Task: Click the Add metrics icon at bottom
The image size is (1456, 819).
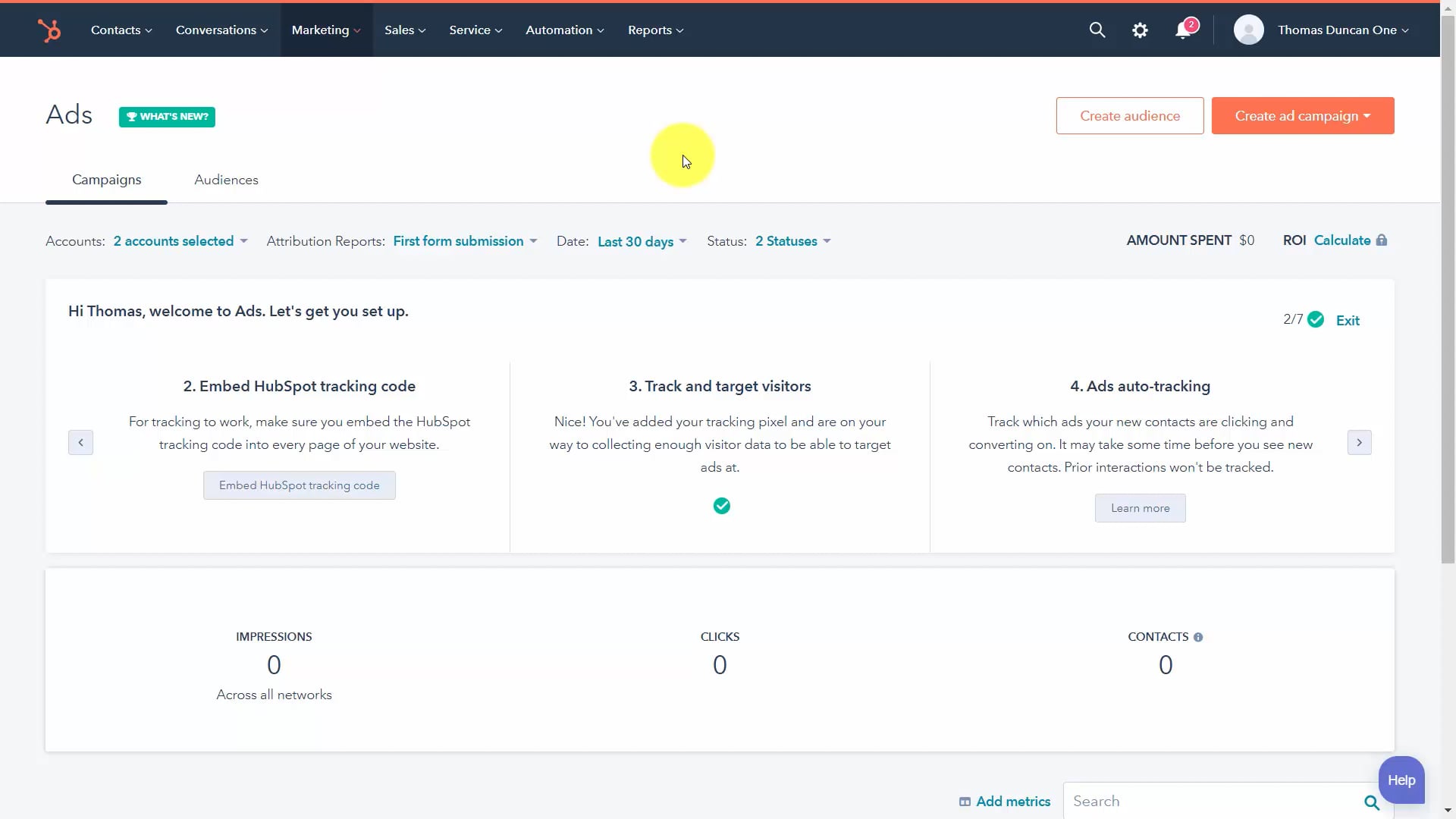Action: (x=965, y=802)
